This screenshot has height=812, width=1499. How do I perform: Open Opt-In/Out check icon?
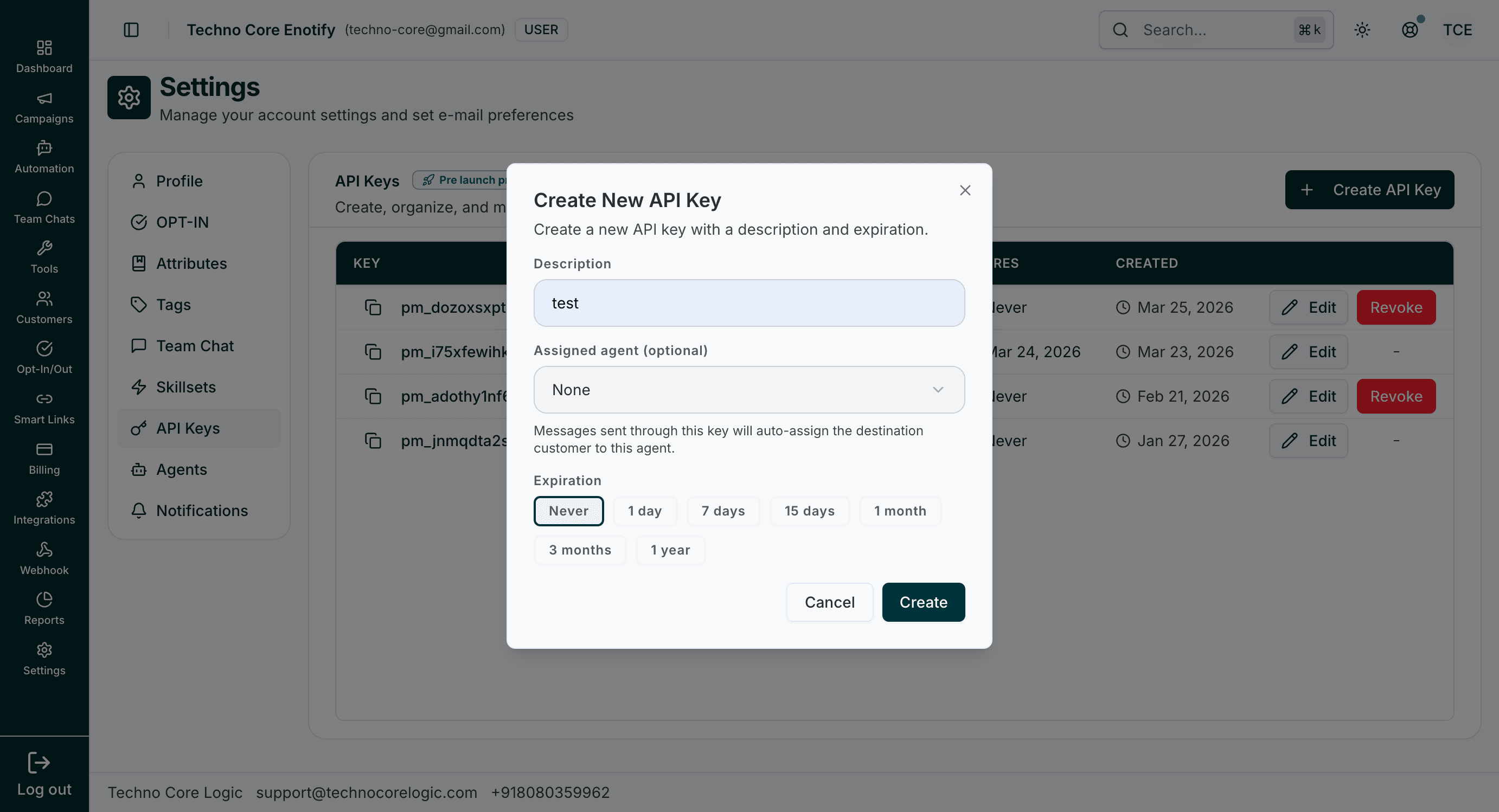tap(44, 349)
